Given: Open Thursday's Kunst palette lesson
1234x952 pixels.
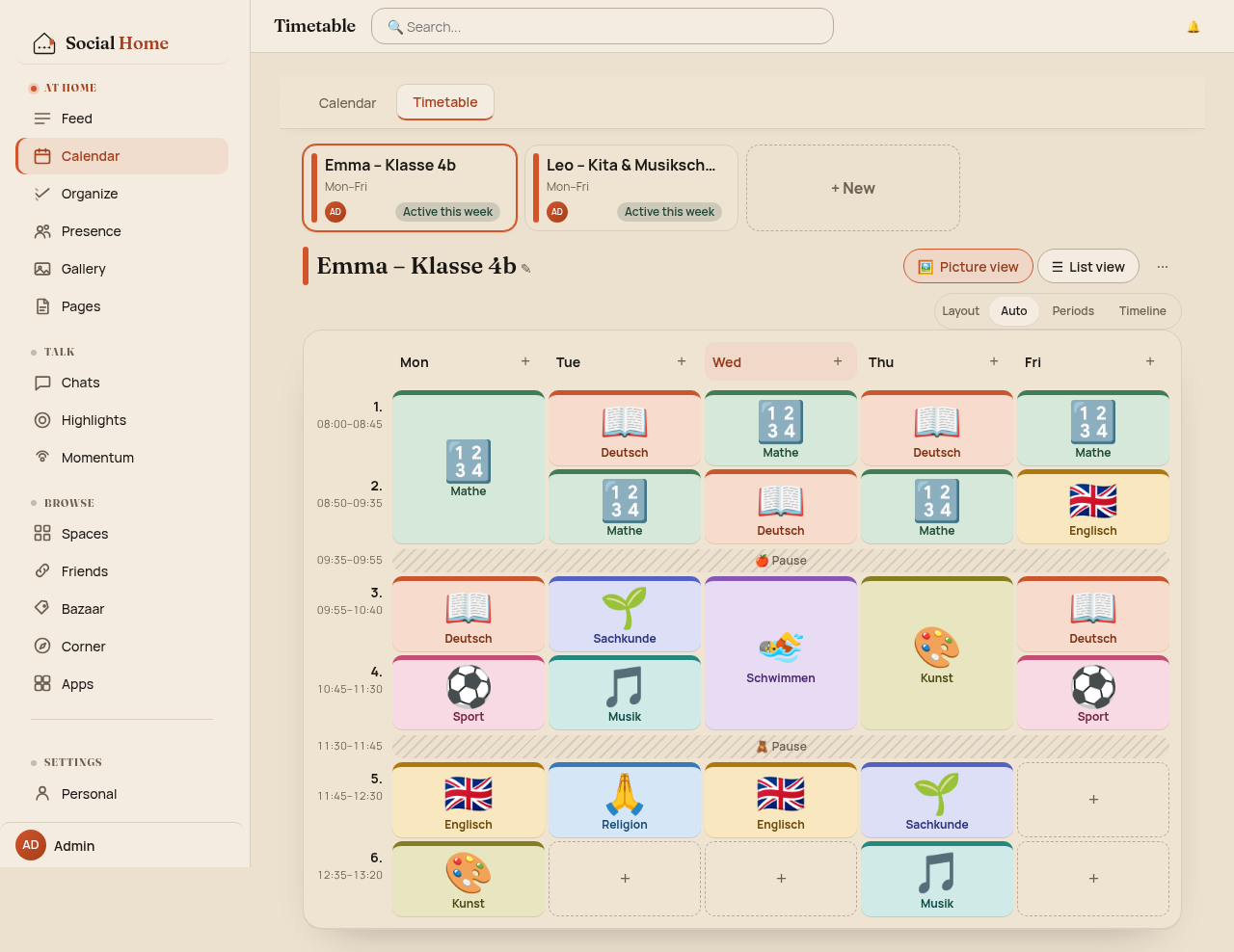Looking at the screenshot, I should [937, 653].
